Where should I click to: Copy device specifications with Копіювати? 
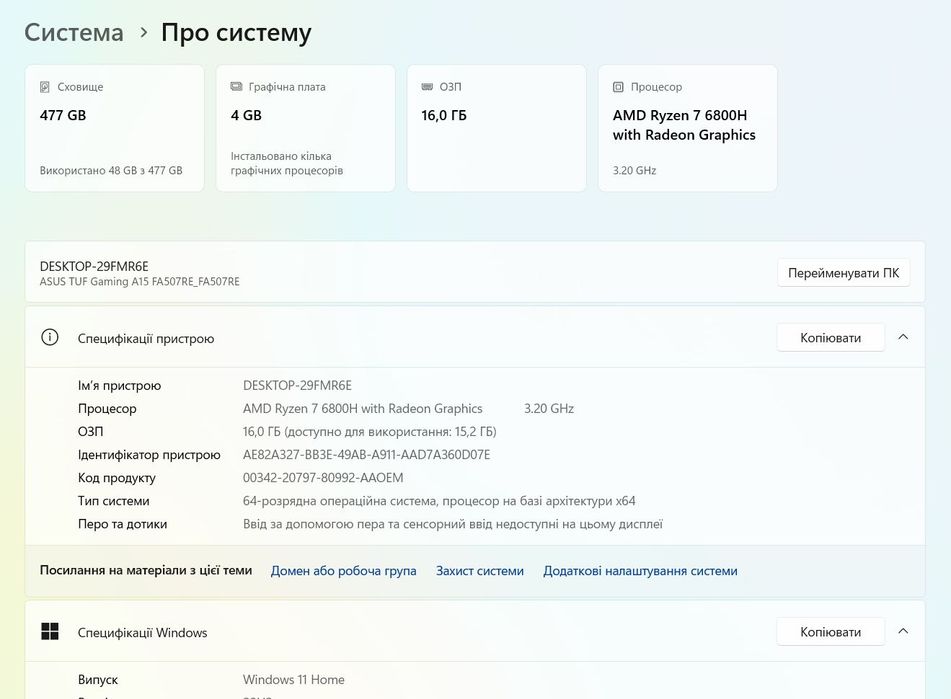click(830, 338)
